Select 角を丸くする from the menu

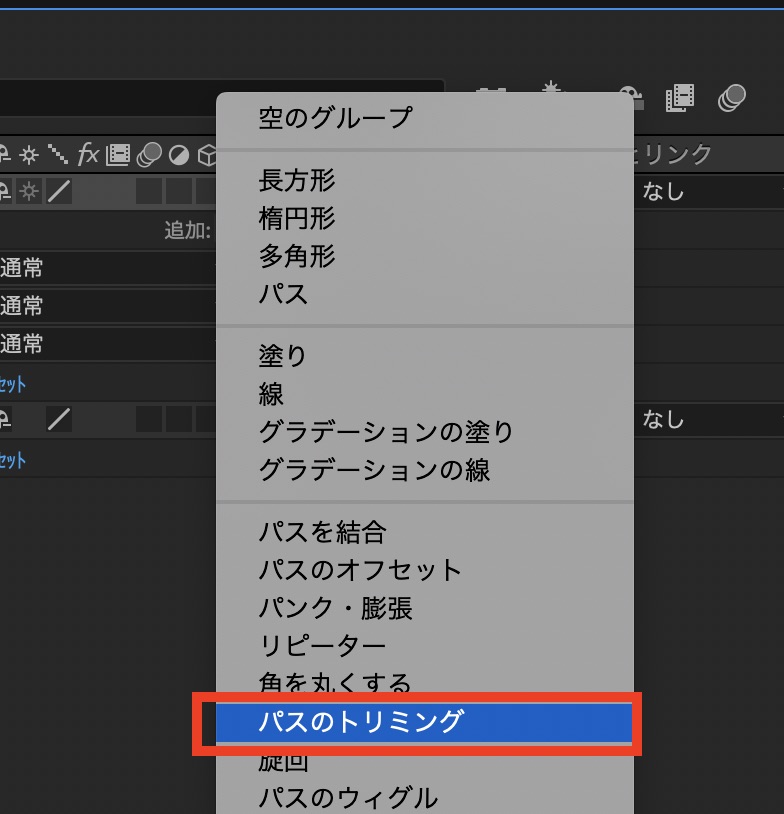coord(425,682)
